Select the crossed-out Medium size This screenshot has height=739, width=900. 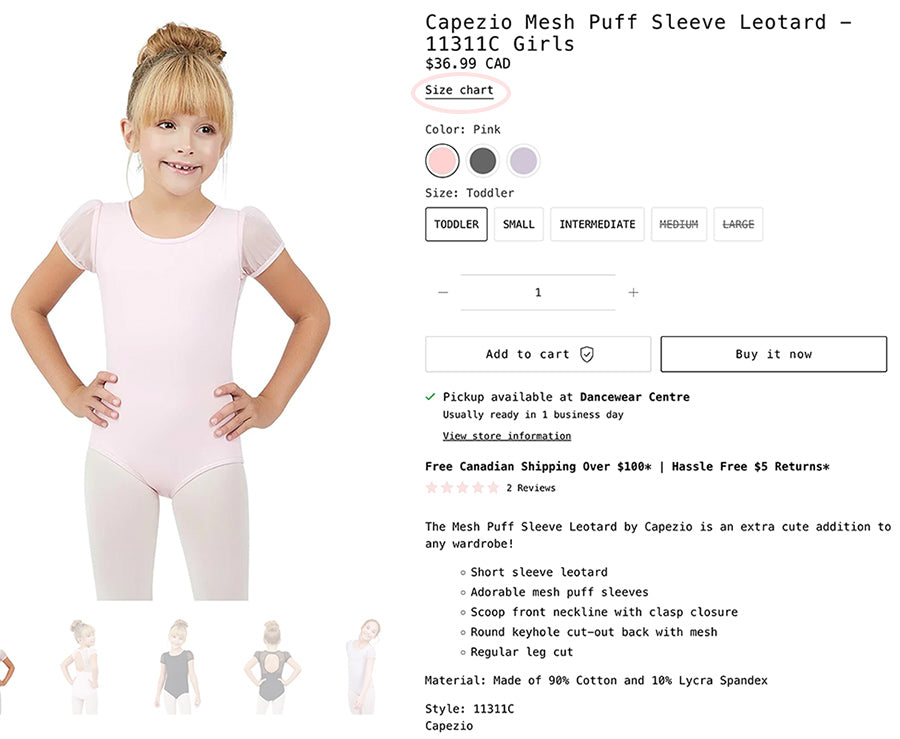tap(679, 224)
